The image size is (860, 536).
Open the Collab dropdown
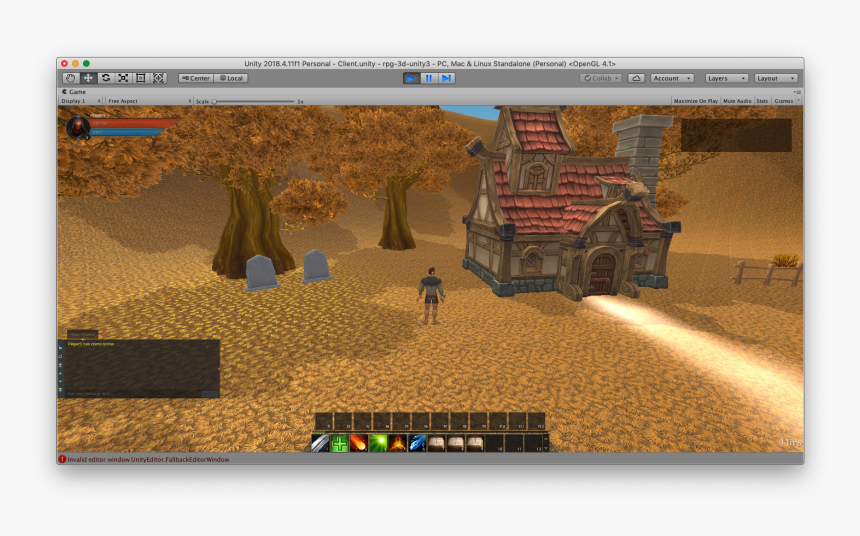[x=601, y=78]
